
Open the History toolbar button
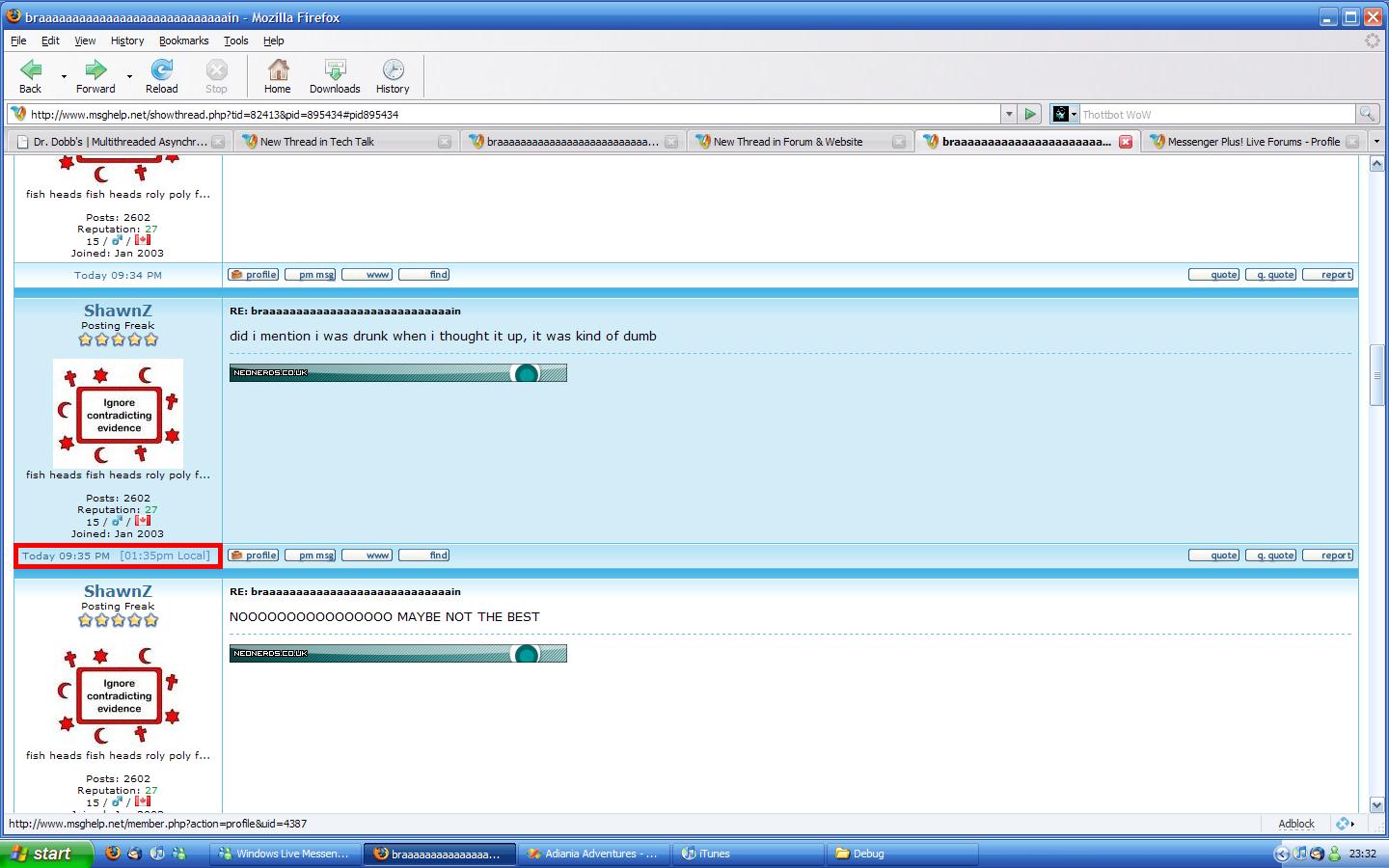tap(393, 75)
